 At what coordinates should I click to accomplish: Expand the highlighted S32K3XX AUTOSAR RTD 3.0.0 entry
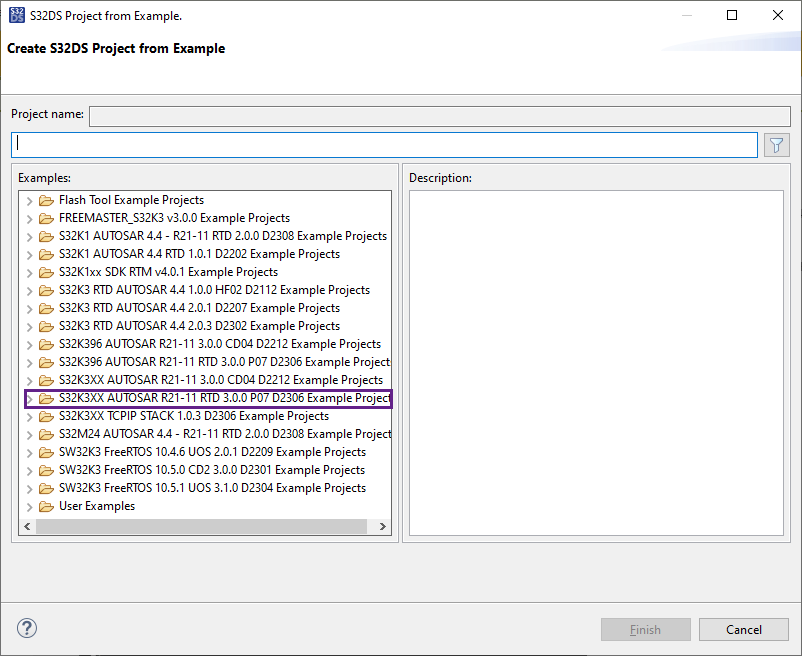29,398
